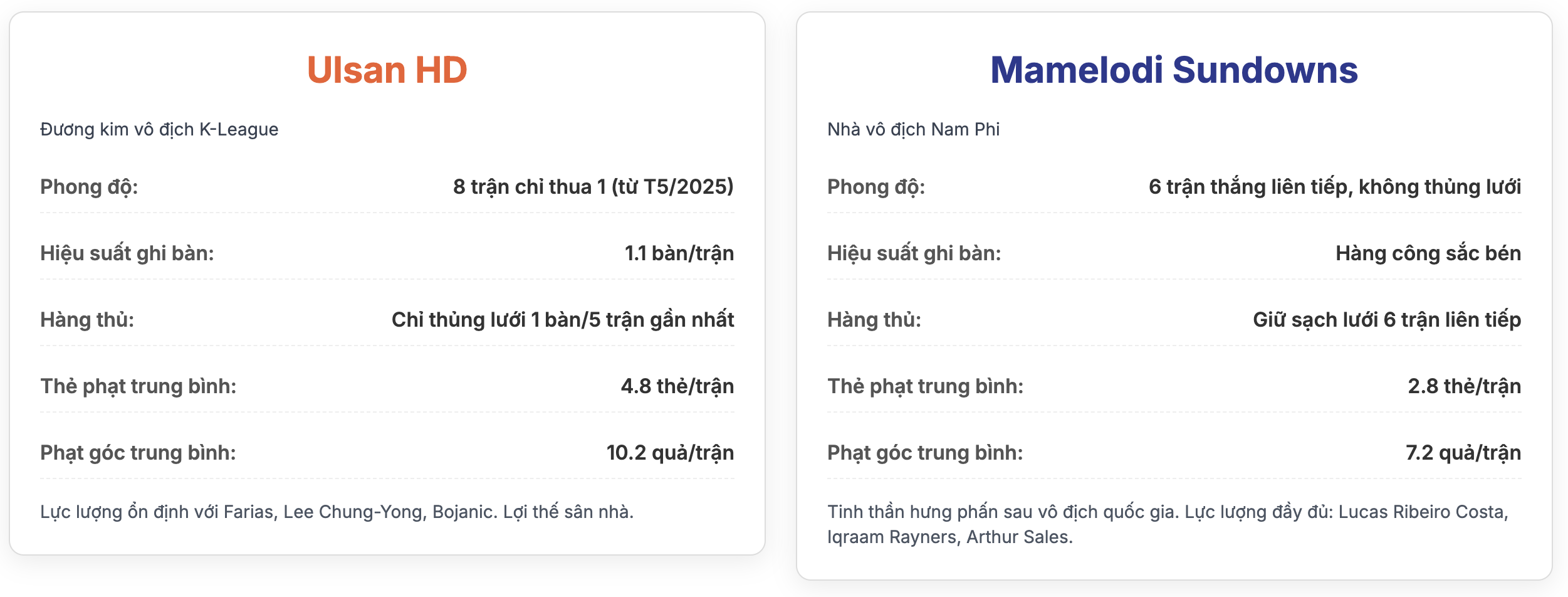Select the 'Nhà vô địch Nam Phi' subtitle
The image size is (1568, 597).
pos(913,129)
